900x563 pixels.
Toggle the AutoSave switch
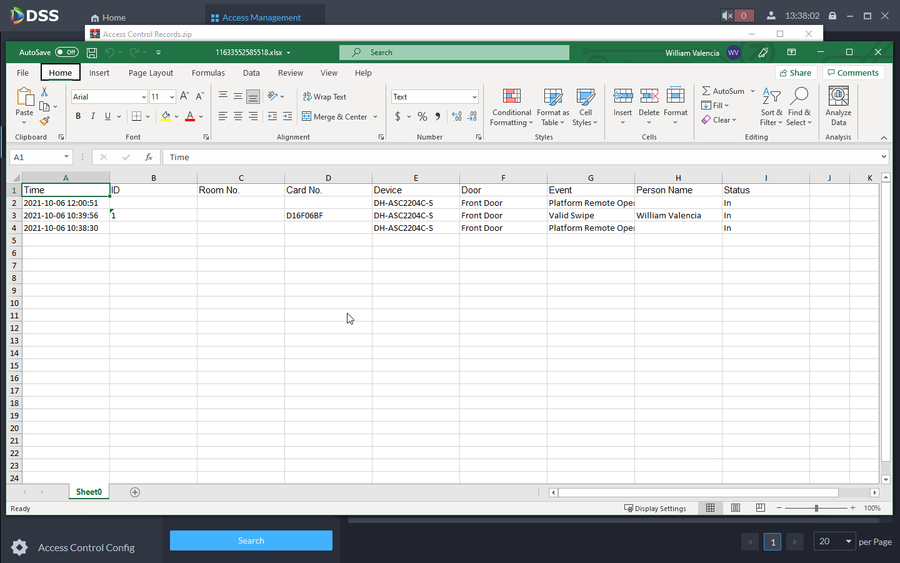pyautogui.click(x=67, y=52)
